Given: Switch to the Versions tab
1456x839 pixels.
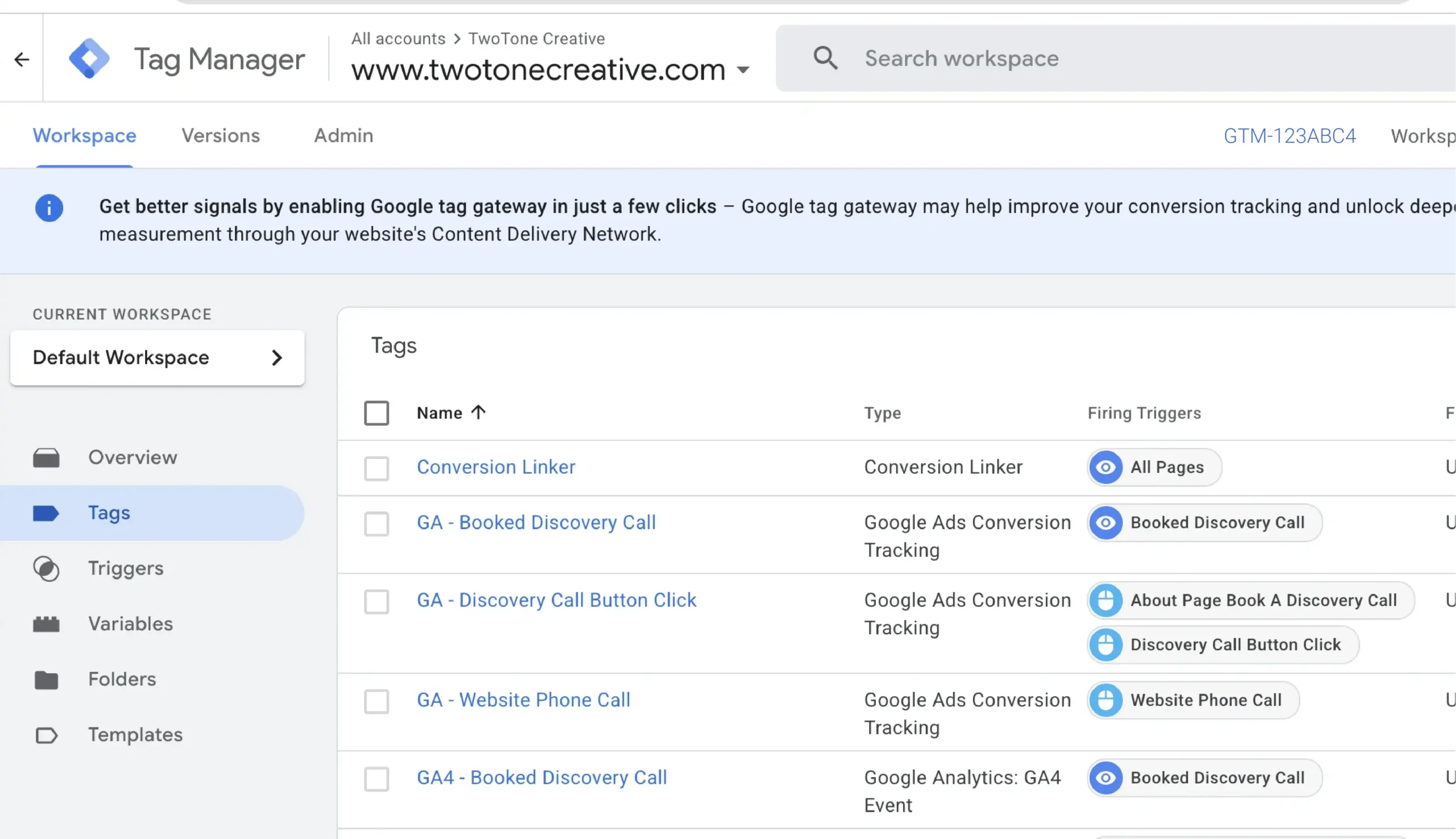Looking at the screenshot, I should pos(221,135).
